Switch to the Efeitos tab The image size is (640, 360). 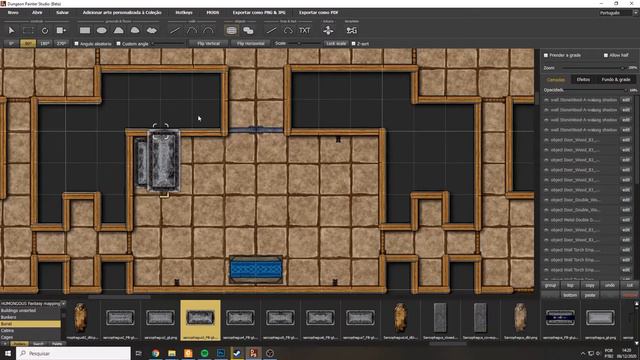click(x=583, y=80)
